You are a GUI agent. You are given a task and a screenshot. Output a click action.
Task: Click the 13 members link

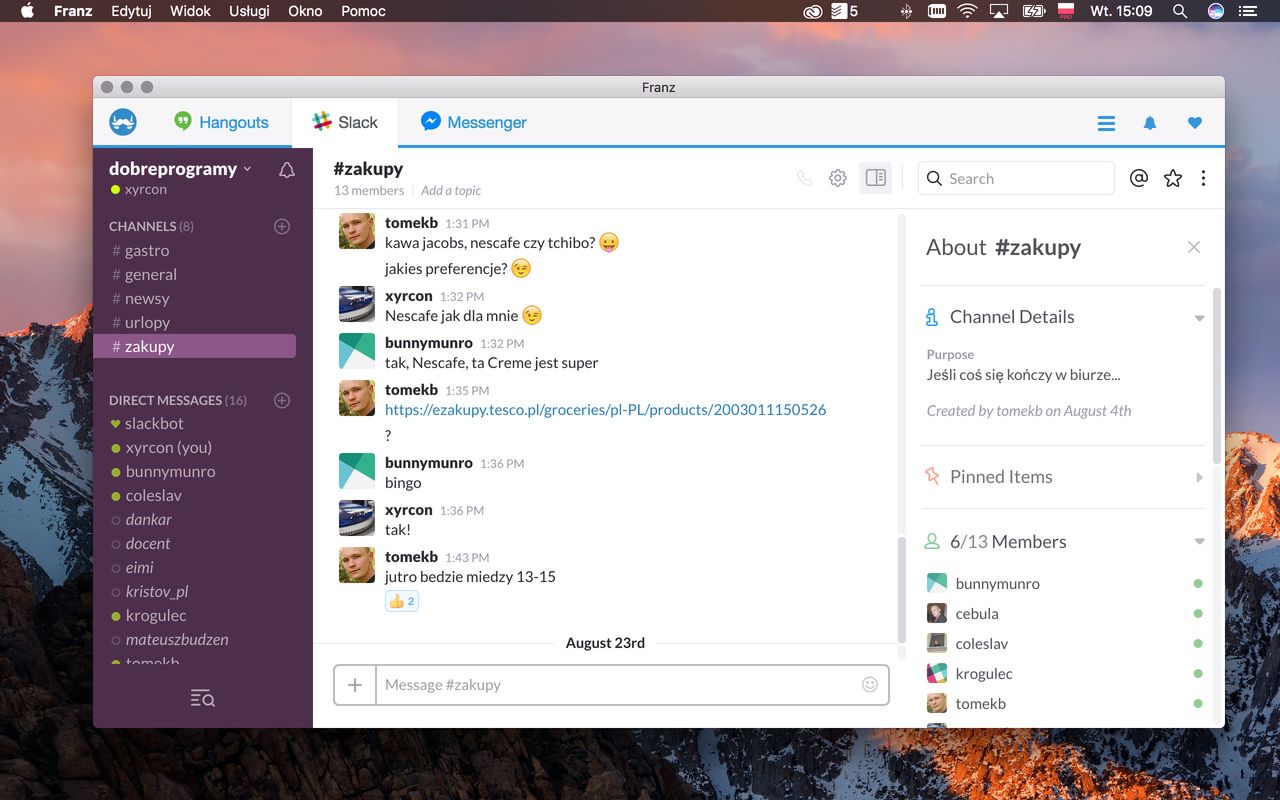(369, 190)
